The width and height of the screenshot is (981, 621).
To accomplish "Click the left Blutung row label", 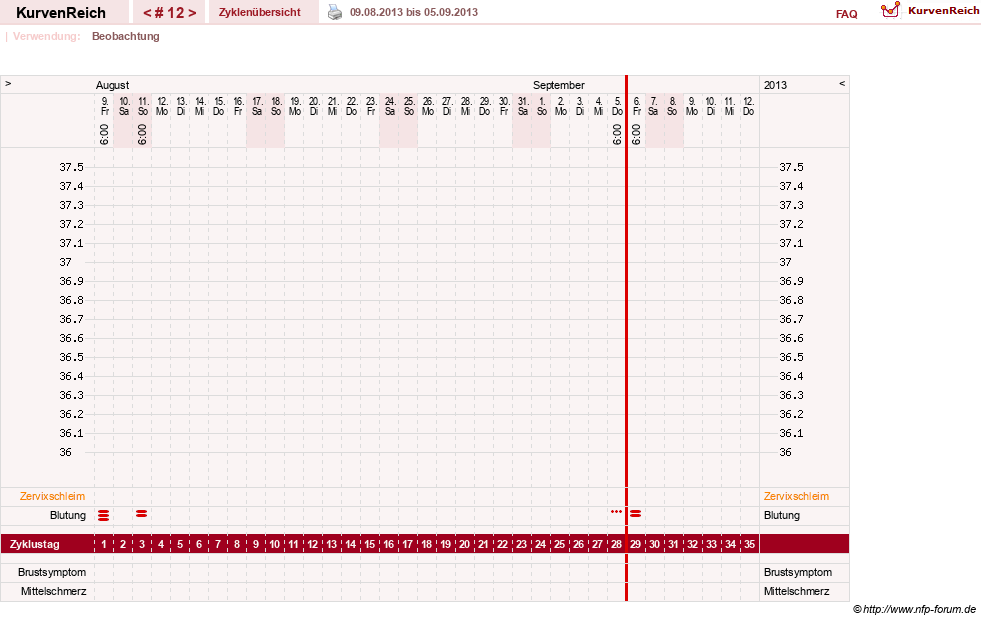I will click(x=68, y=515).
